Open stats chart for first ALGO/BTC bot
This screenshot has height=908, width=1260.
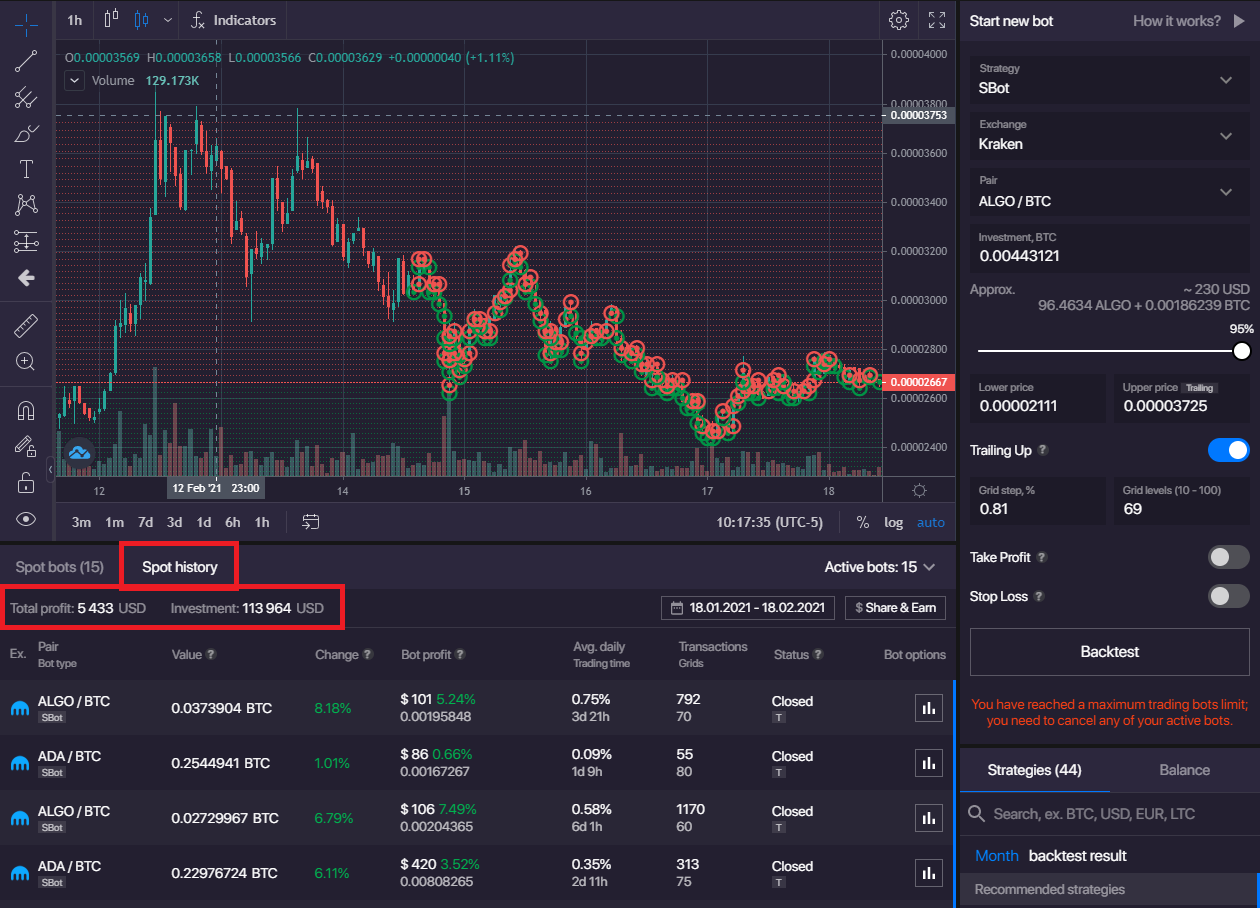pyautogui.click(x=929, y=708)
